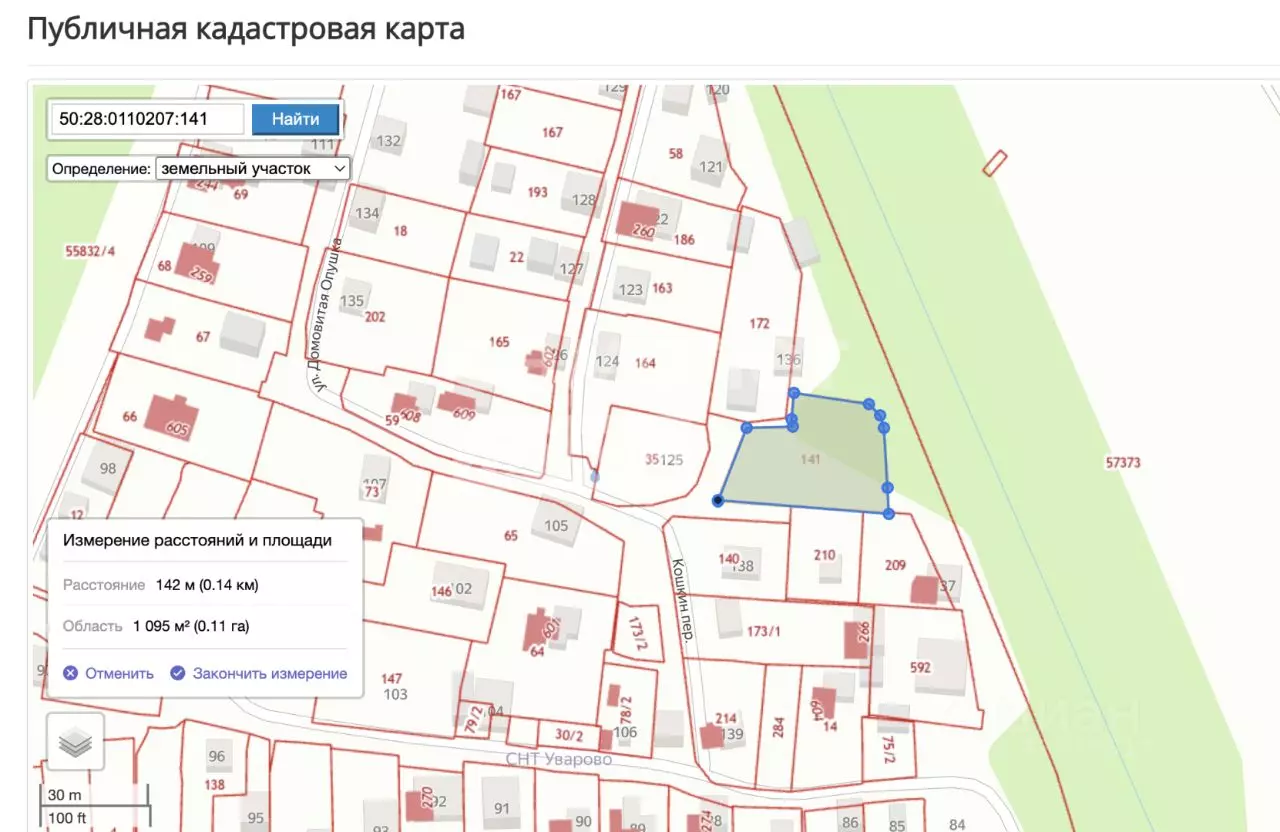
Task: Click parcel 165 on the map
Action: coord(499,342)
